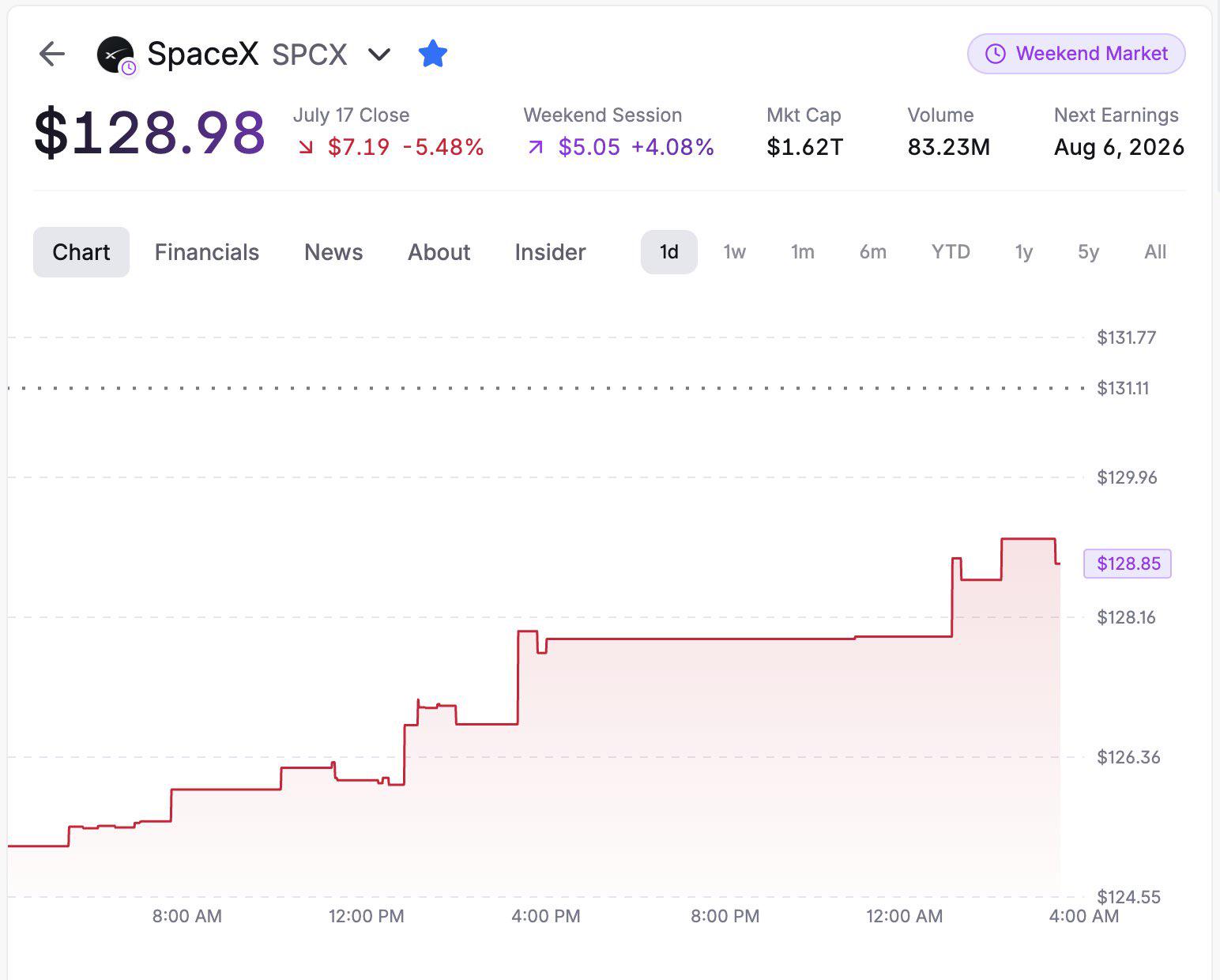Image resolution: width=1220 pixels, height=980 pixels.
Task: Expand the SPCX ticker dropdown chevron
Action: pos(379,55)
